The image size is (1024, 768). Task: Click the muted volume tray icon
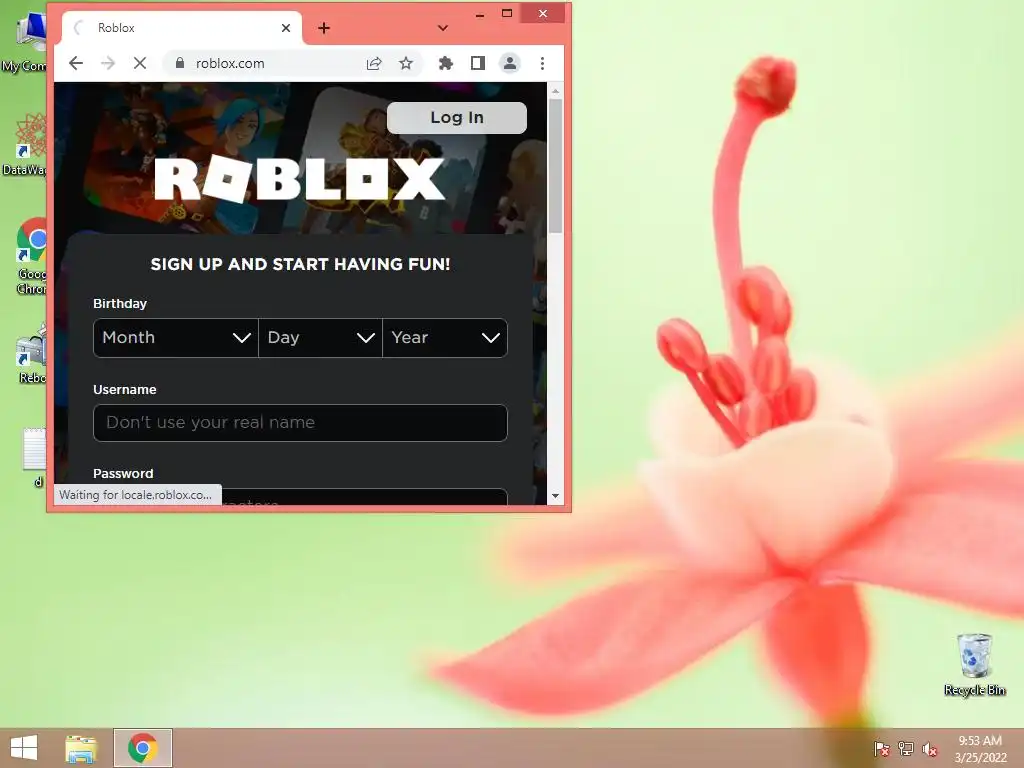tap(930, 748)
